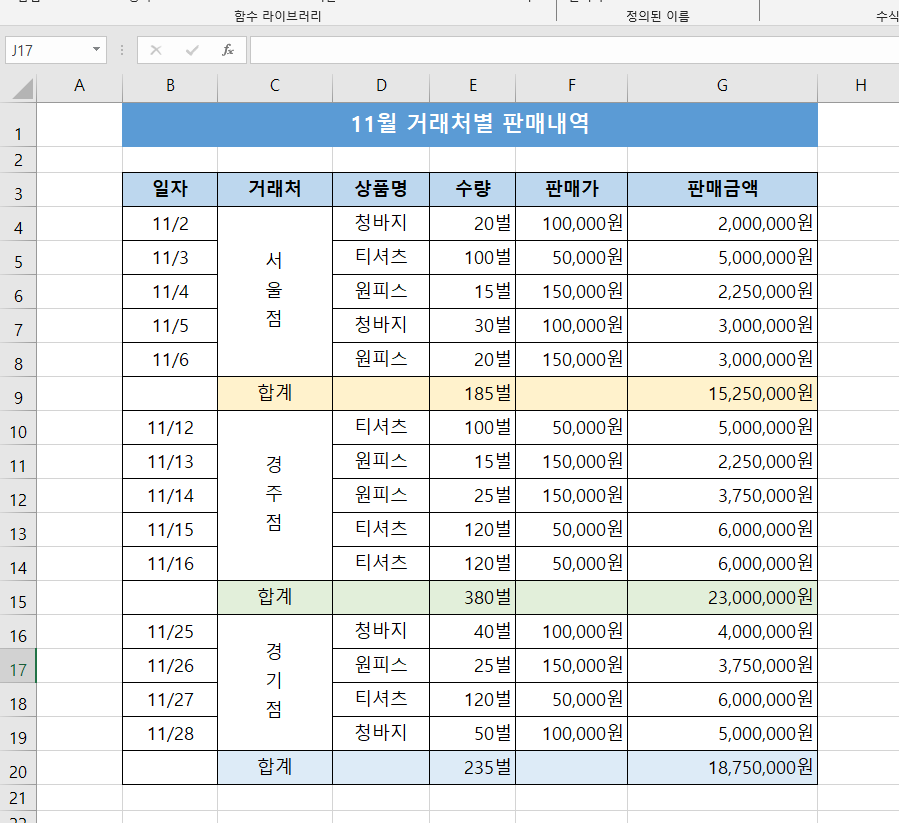Viewport: 899px width, 823px height.
Task: Click sales total '23,000,000원'
Action: [x=722, y=598]
